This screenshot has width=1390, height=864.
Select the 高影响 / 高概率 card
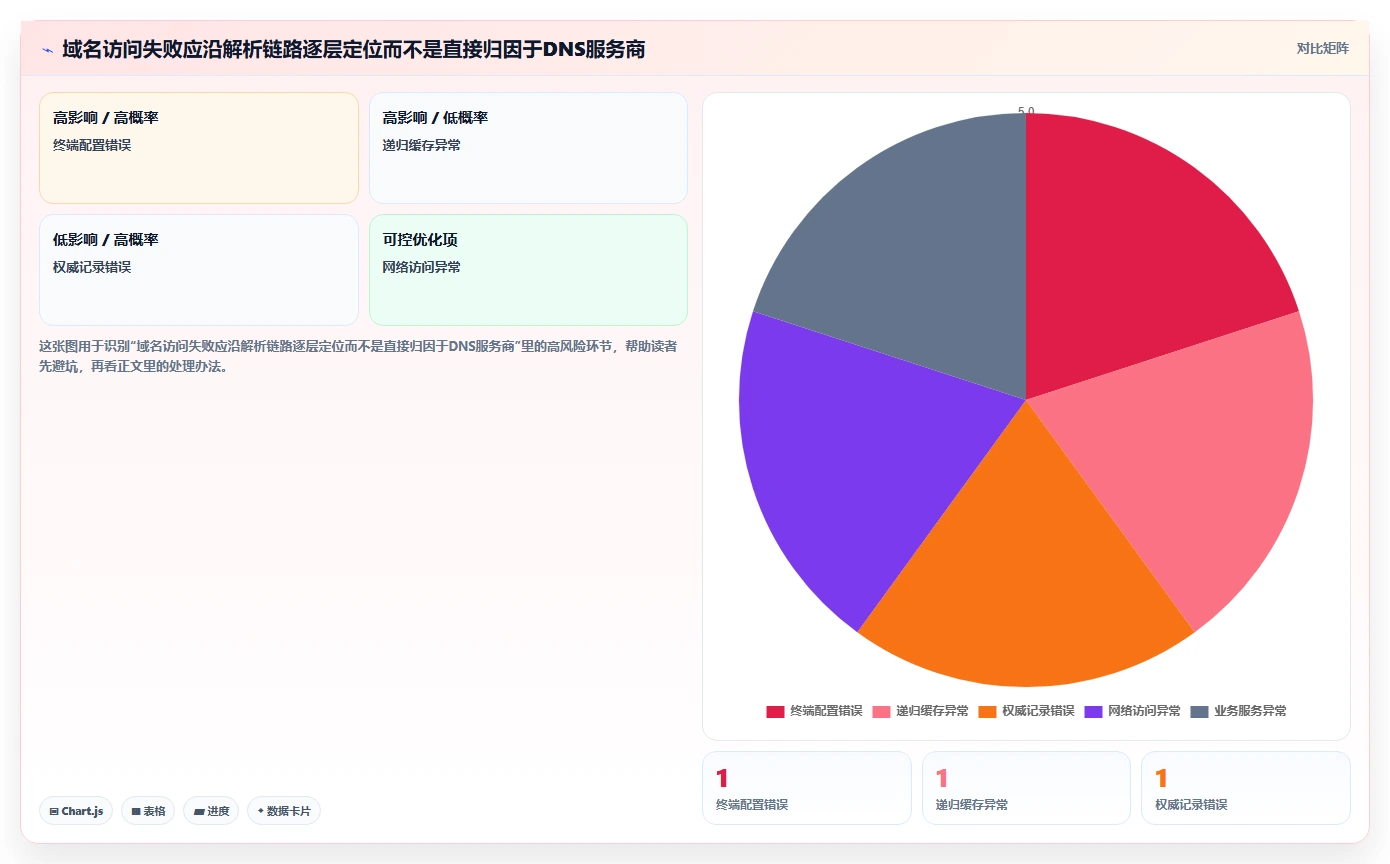[x=198, y=148]
